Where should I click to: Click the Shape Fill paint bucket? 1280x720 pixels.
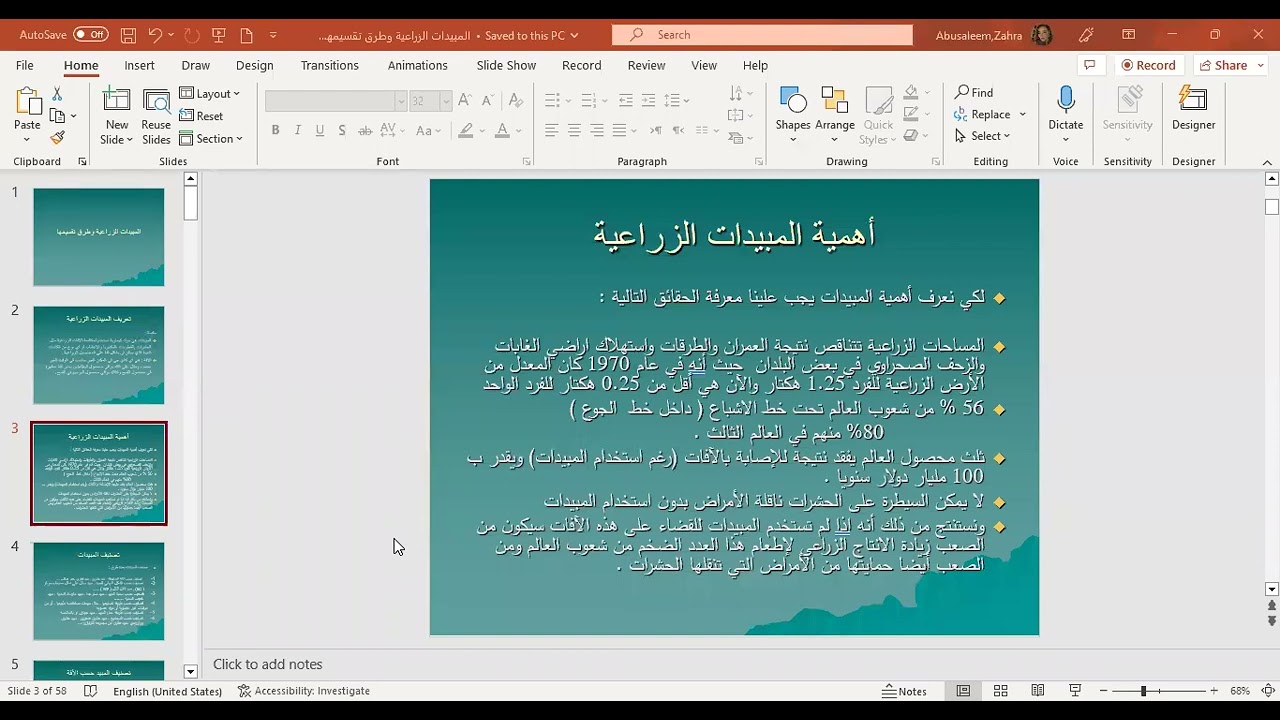910,93
